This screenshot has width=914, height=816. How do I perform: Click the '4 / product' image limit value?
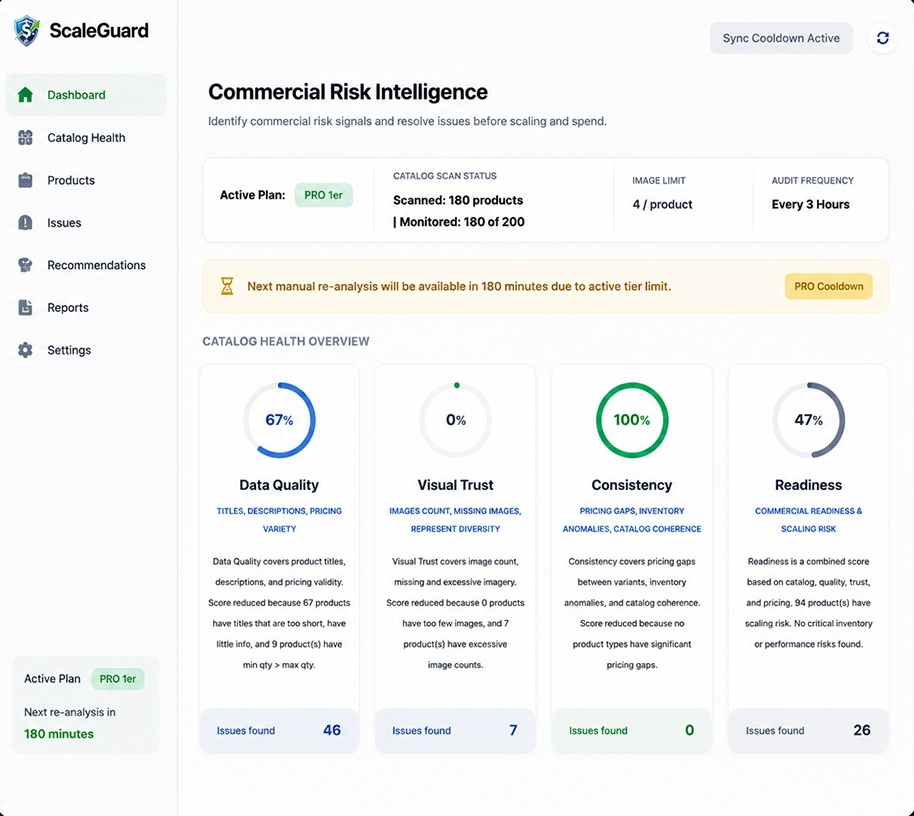(662, 205)
